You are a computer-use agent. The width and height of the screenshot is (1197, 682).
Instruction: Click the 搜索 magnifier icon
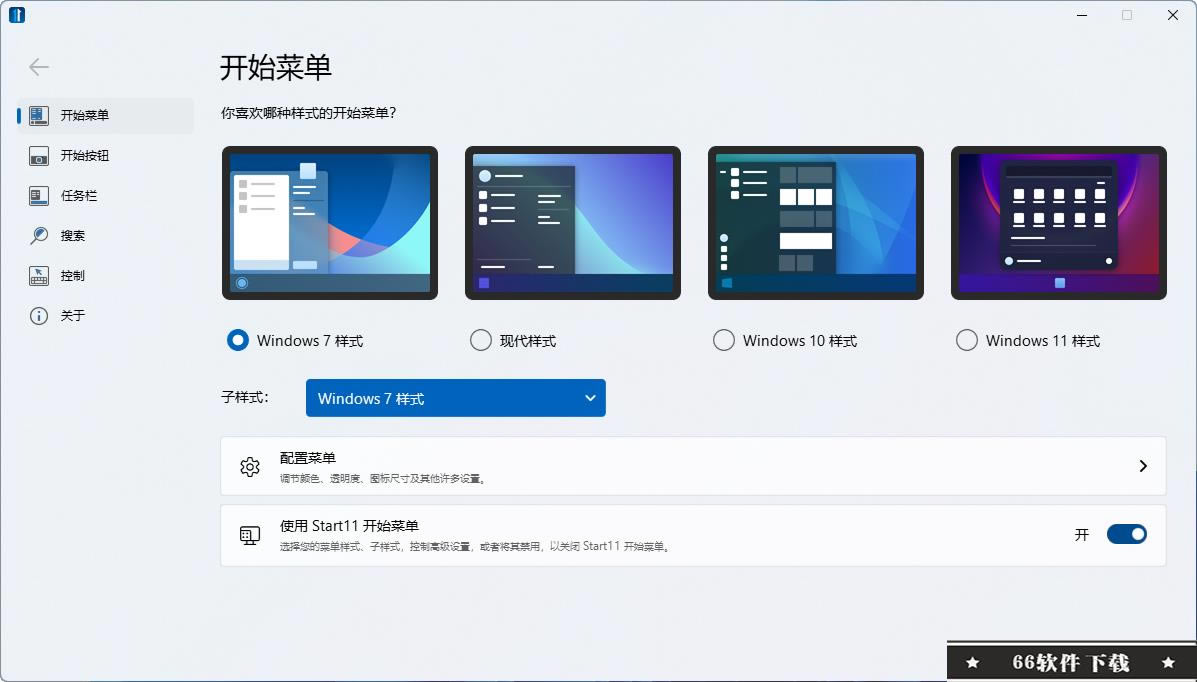coord(39,235)
